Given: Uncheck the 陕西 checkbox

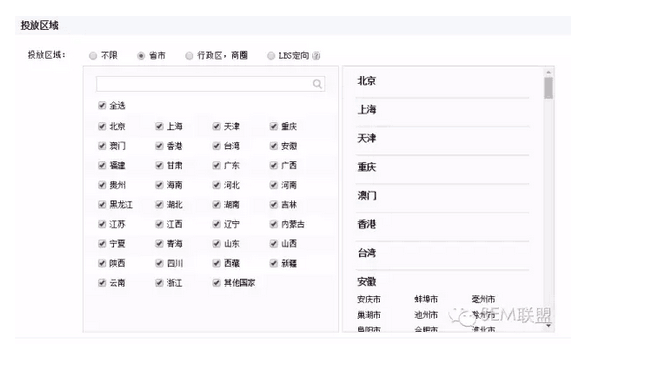Looking at the screenshot, I should click(x=102, y=263).
